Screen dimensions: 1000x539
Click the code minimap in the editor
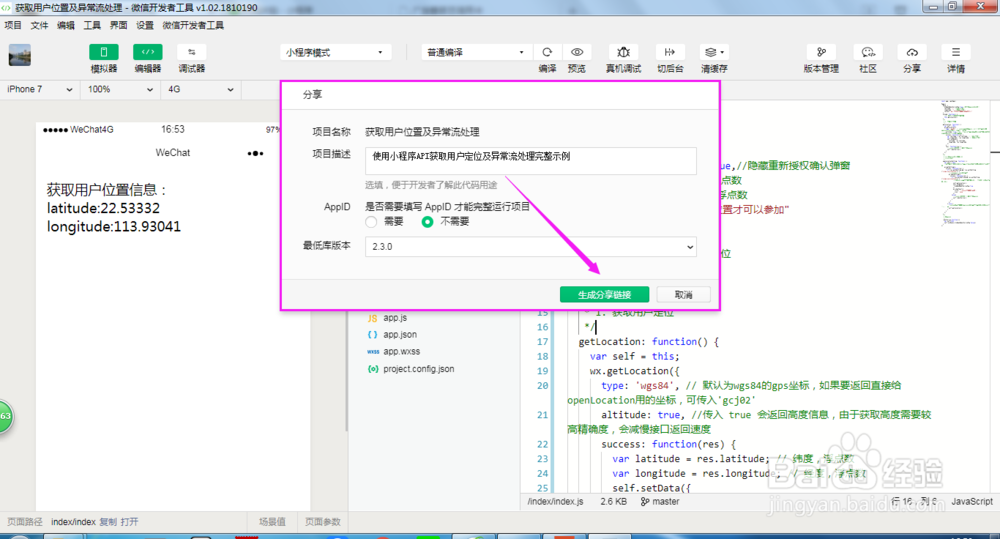tap(968, 163)
